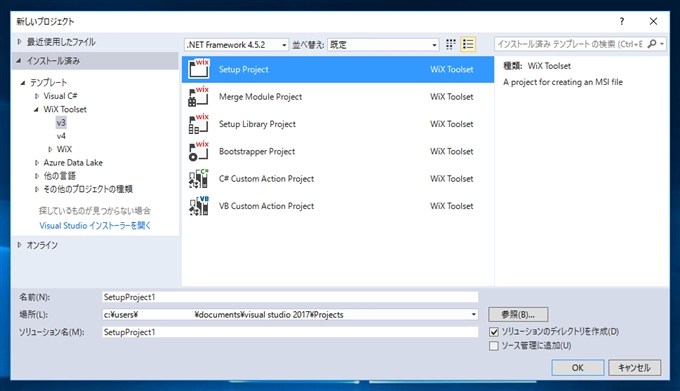Expand the Azure Data Lake node
This screenshot has width=680, height=391.
pyautogui.click(x=37, y=163)
